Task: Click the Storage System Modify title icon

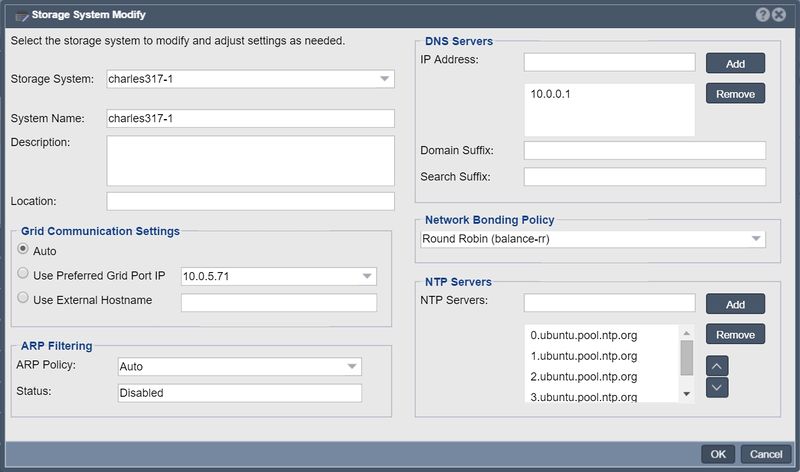Action: point(21,16)
